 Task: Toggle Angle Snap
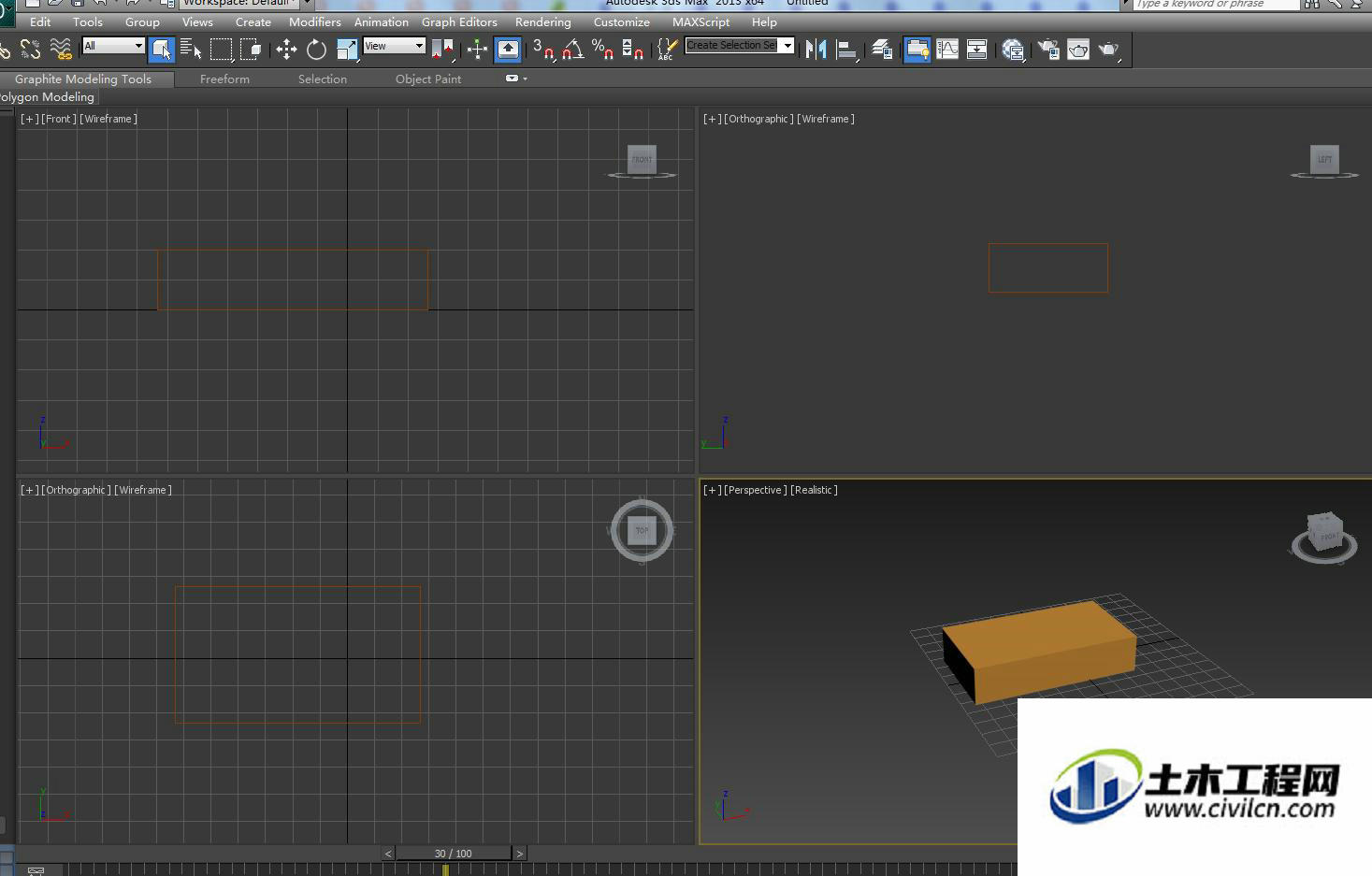[x=573, y=49]
